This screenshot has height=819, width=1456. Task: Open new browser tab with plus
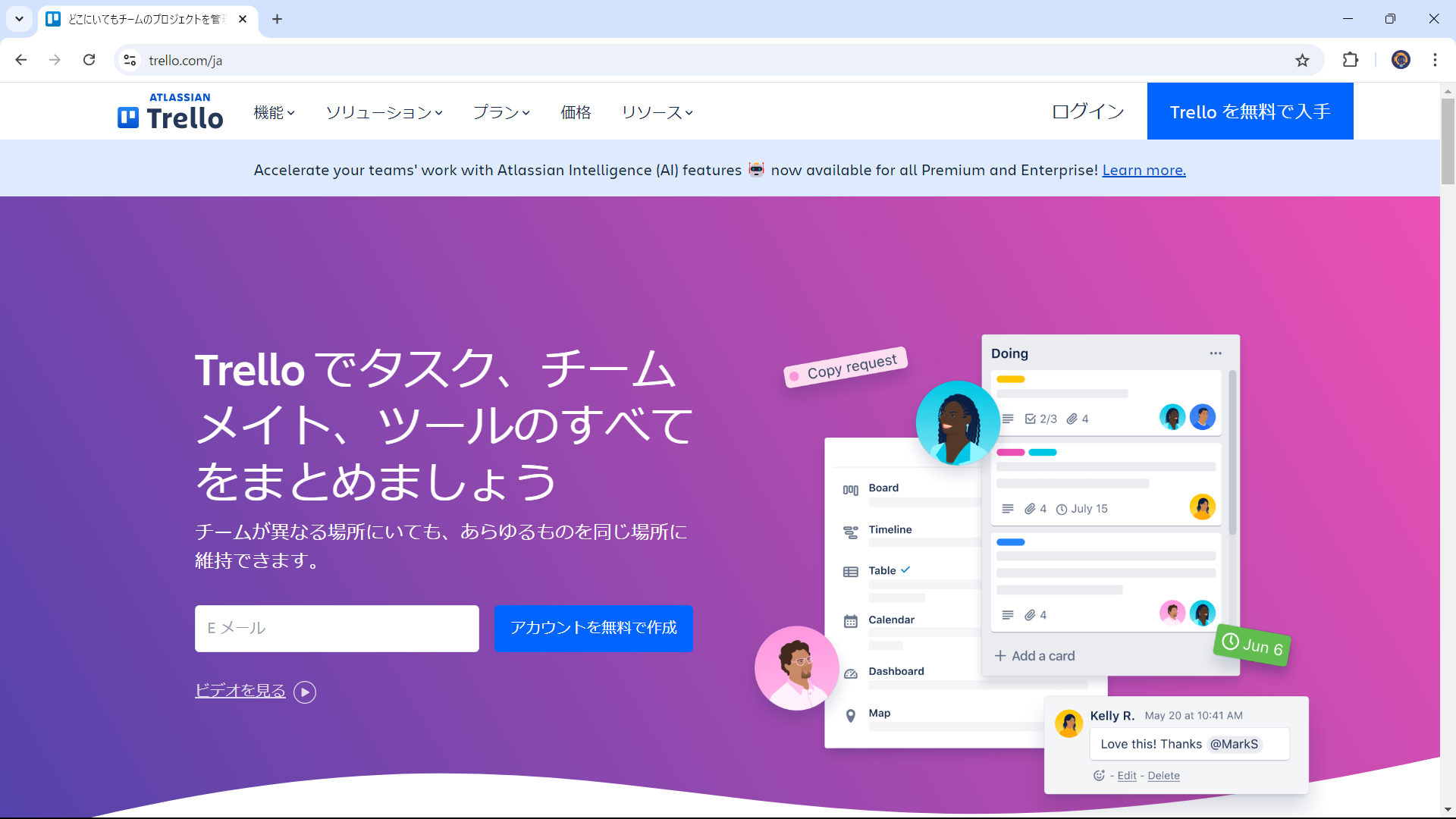(x=278, y=19)
